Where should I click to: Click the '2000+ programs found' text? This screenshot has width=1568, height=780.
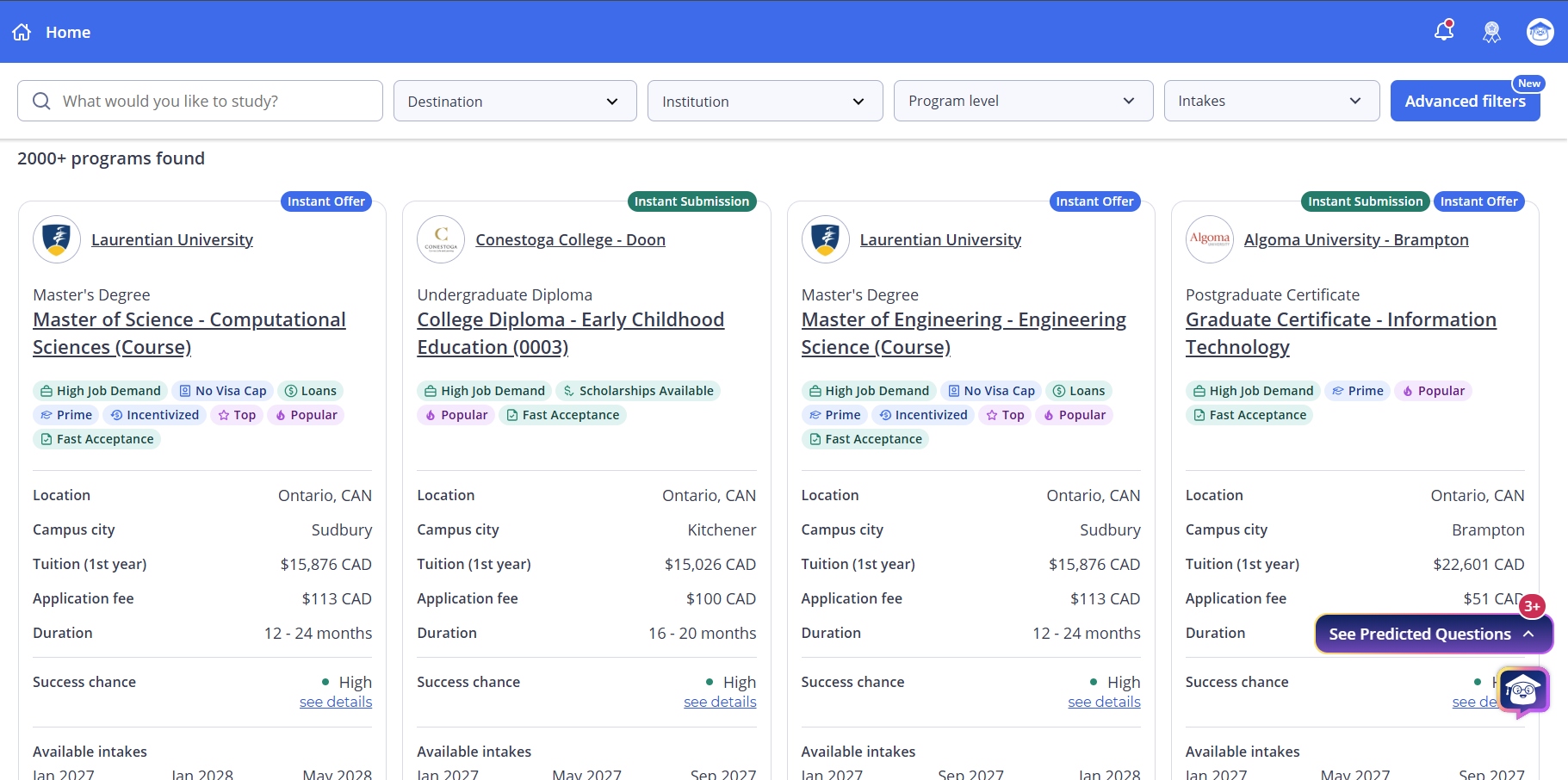pyautogui.click(x=111, y=158)
